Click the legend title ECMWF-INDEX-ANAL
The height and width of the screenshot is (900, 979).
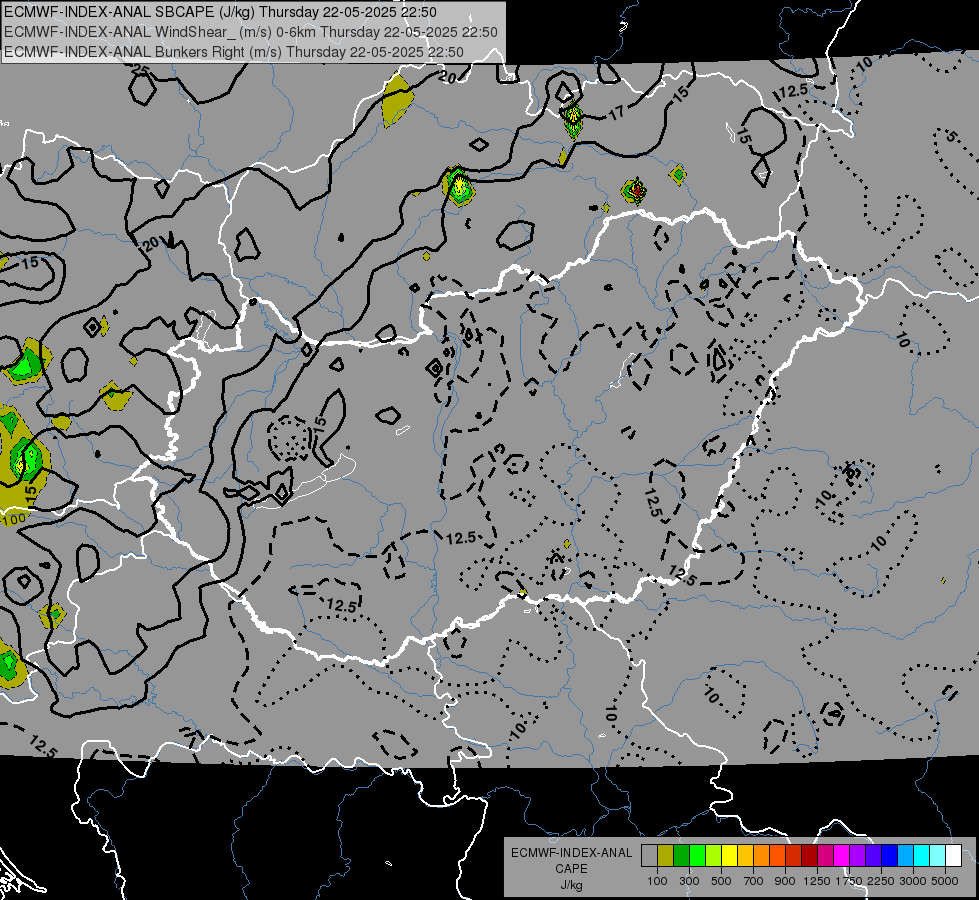(571, 853)
